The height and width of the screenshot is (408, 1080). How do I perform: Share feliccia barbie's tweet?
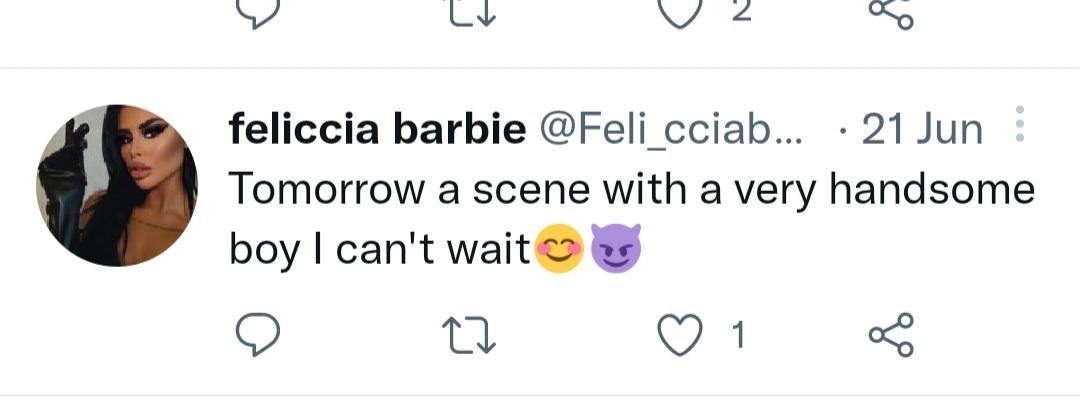[892, 335]
